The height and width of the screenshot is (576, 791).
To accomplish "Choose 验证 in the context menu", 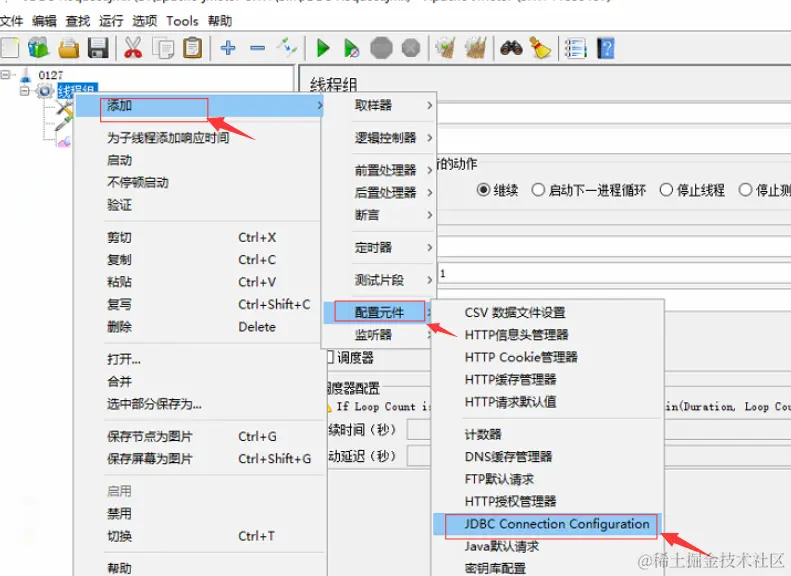I will (200, 204).
